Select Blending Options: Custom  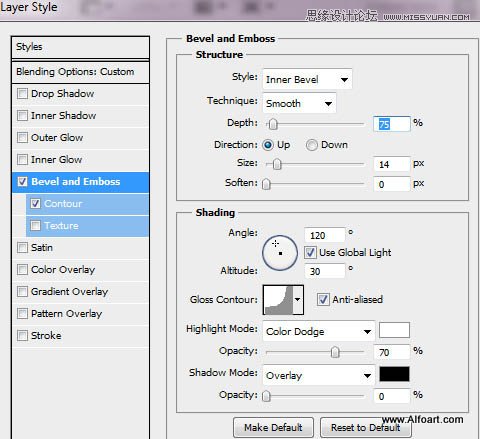tap(80, 72)
